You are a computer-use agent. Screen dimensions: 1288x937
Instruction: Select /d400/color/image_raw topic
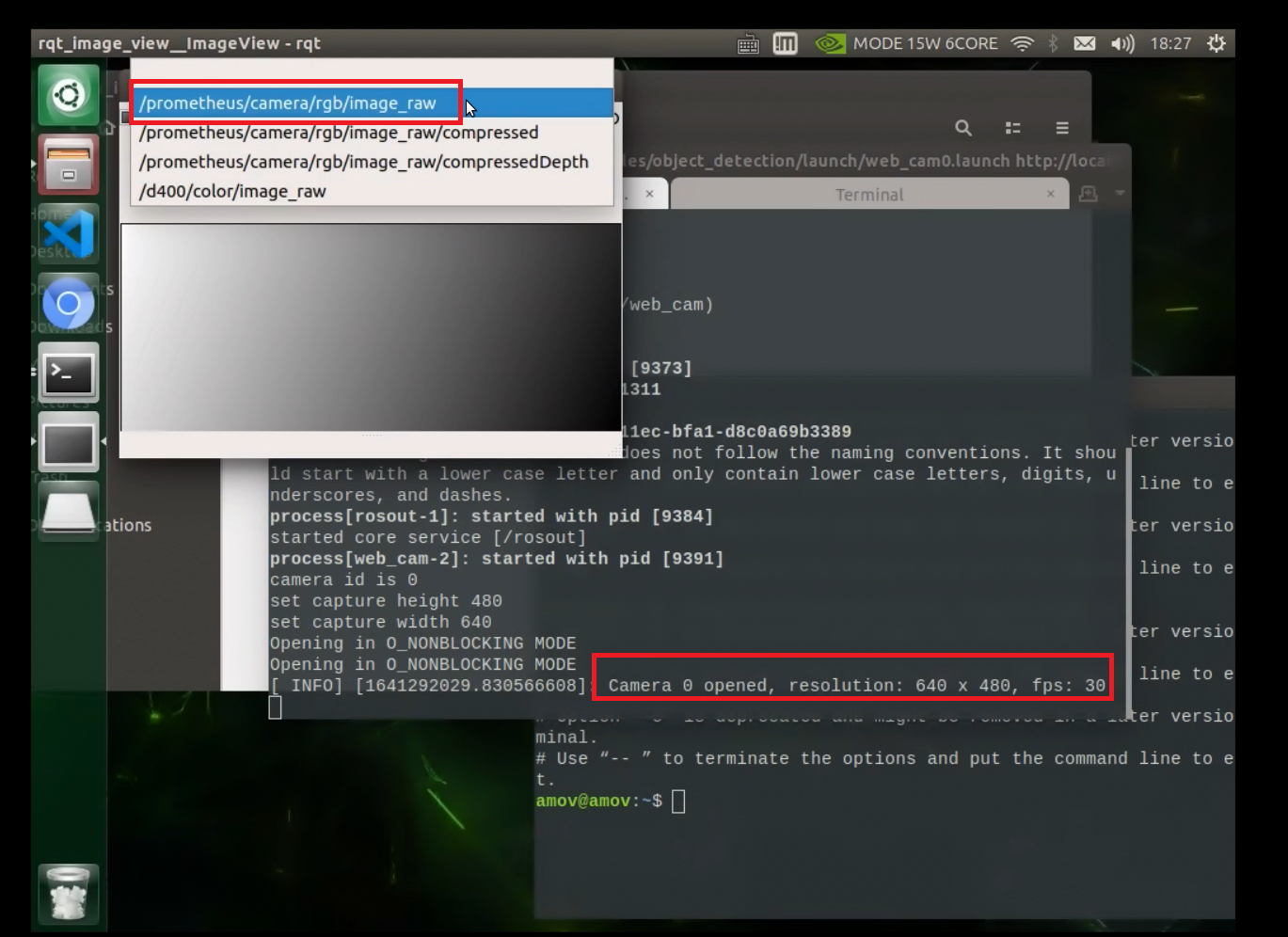tap(372, 191)
